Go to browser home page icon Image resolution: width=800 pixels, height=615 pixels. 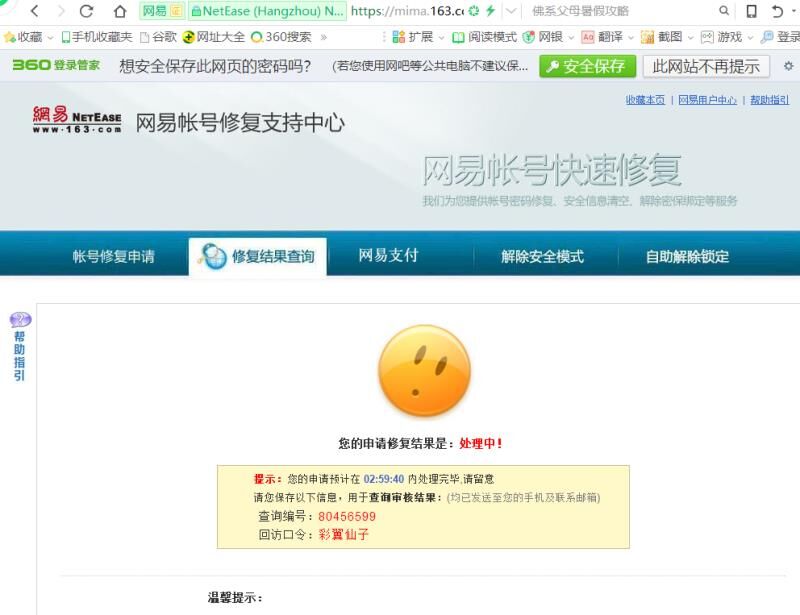click(x=120, y=11)
